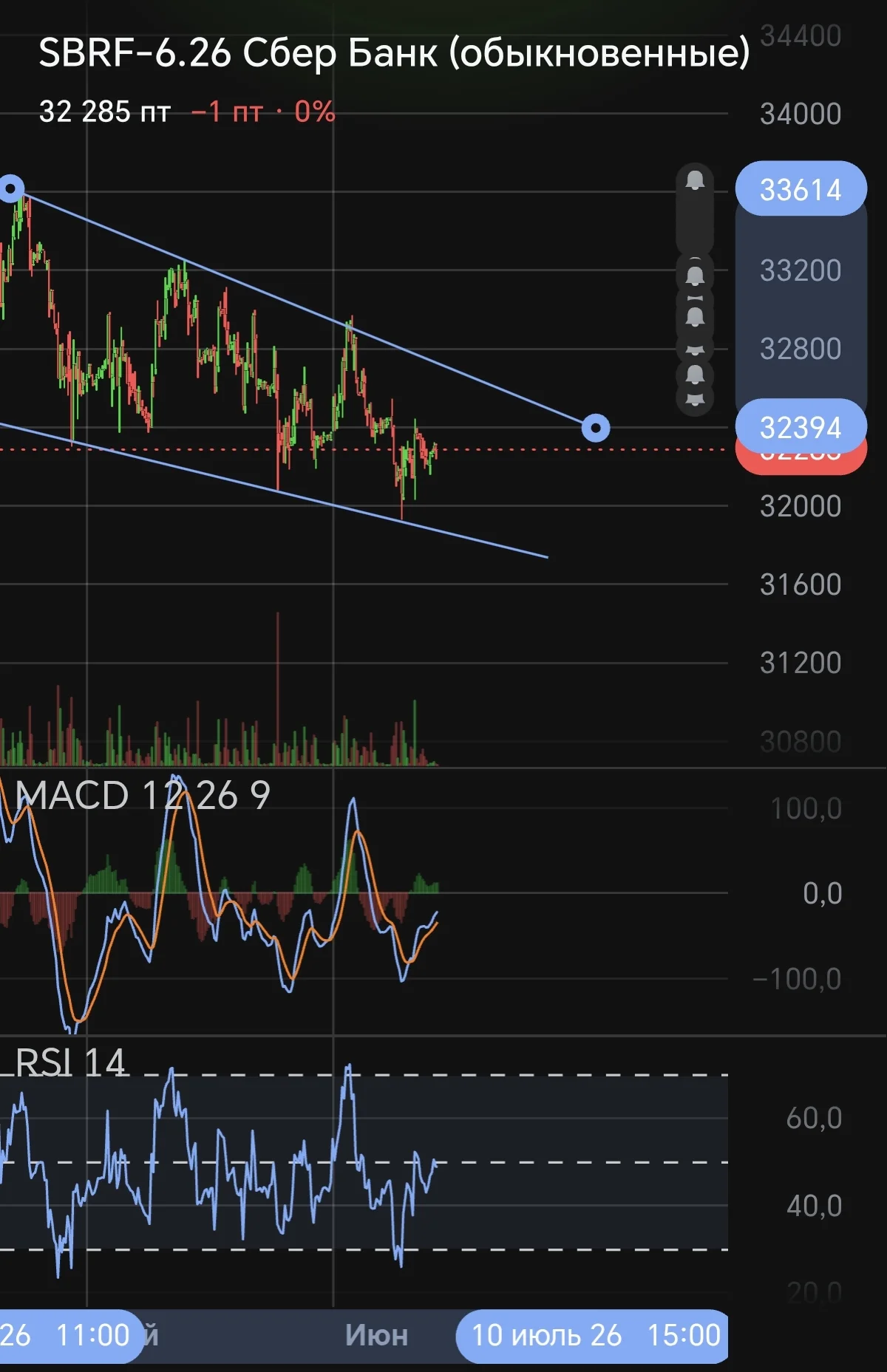Click the MACD −100,0 axis label
The height and width of the screenshot is (1372, 887).
[x=797, y=979]
